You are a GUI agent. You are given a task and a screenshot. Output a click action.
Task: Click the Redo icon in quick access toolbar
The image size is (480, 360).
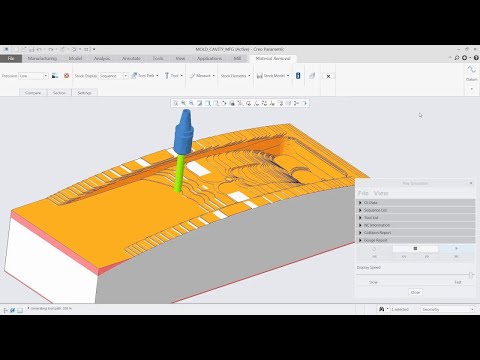point(51,49)
